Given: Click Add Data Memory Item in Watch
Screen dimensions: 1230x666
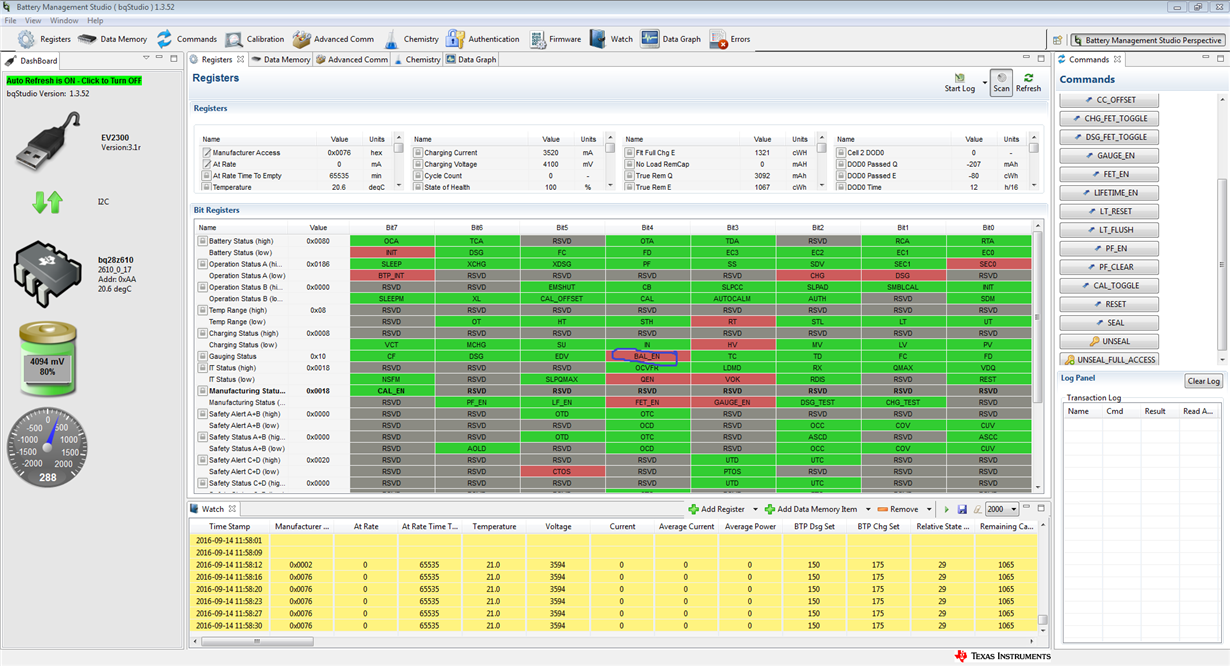Looking at the screenshot, I should [x=810, y=509].
